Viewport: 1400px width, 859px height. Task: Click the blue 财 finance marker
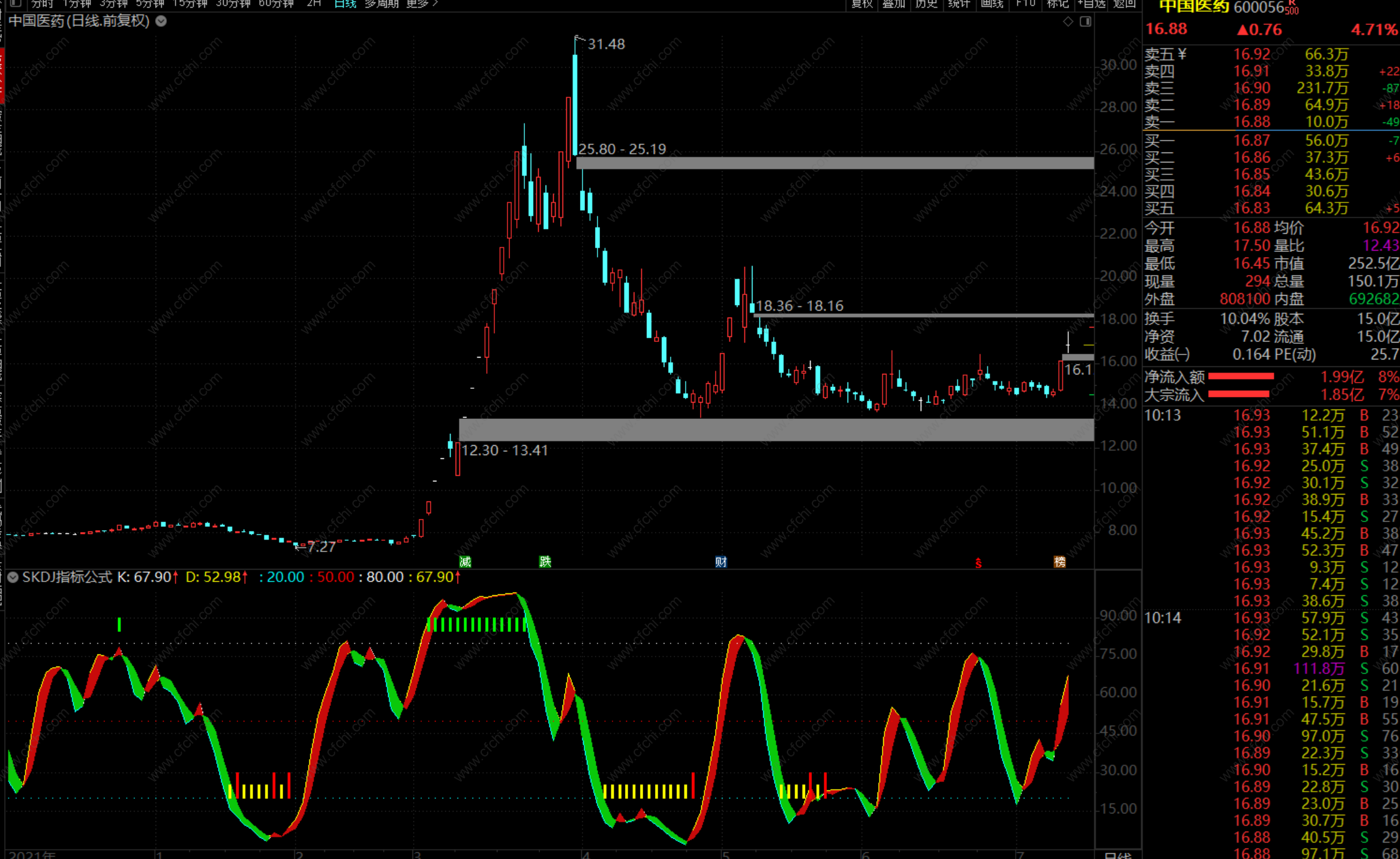tap(721, 561)
